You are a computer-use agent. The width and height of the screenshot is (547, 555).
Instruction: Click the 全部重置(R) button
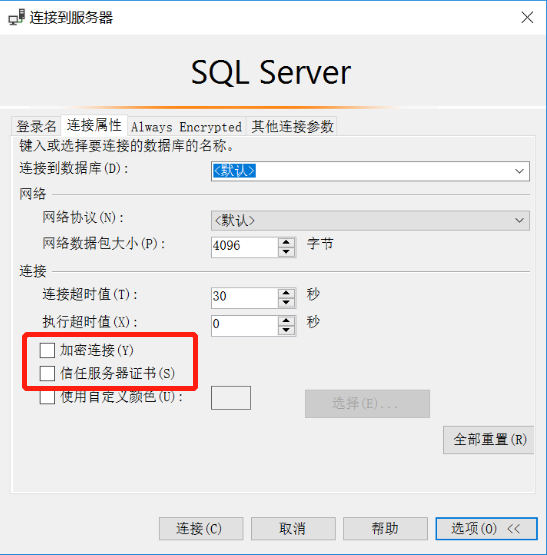(x=489, y=440)
